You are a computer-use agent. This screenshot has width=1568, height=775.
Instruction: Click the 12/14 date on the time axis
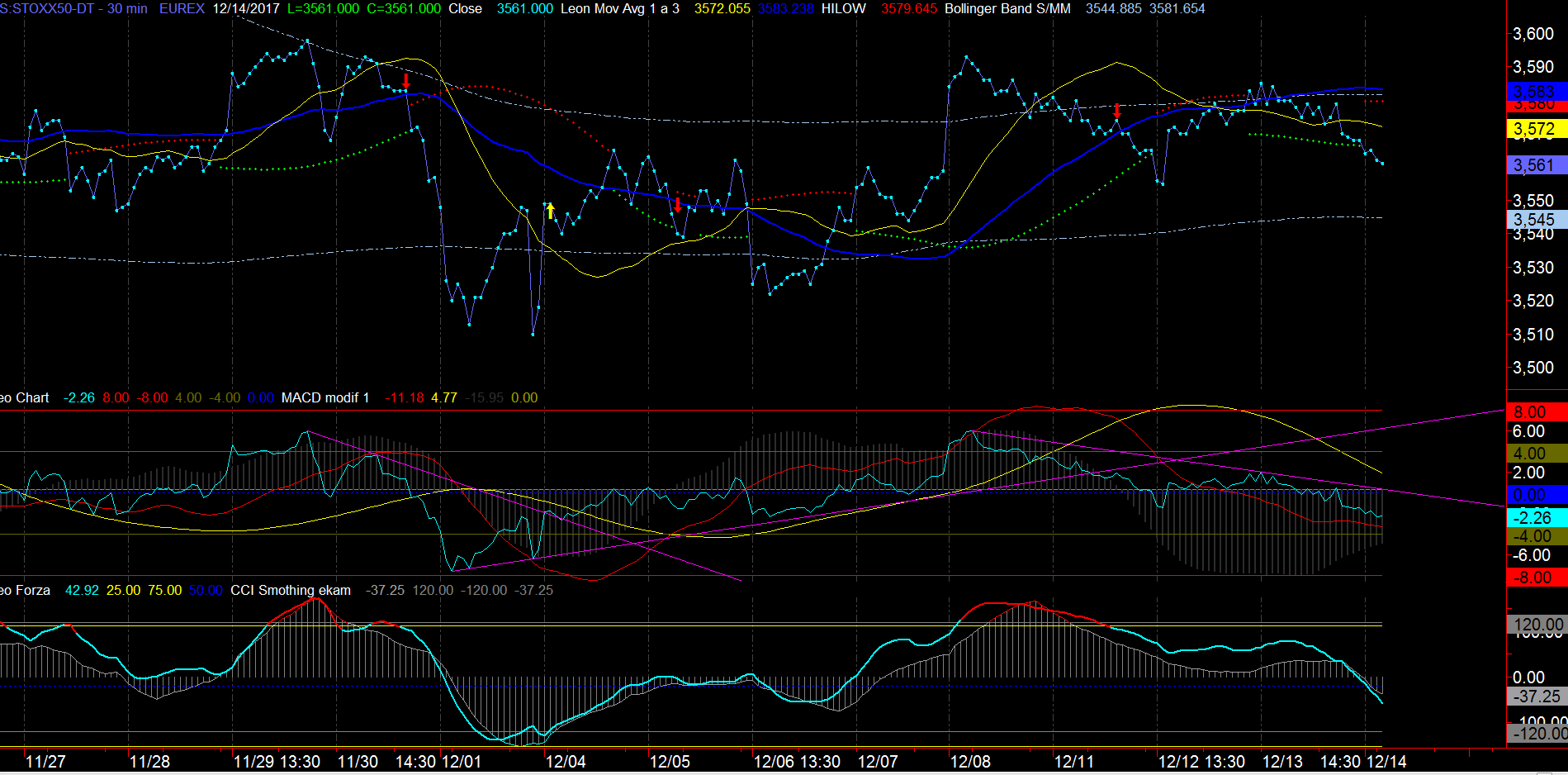click(x=1387, y=762)
